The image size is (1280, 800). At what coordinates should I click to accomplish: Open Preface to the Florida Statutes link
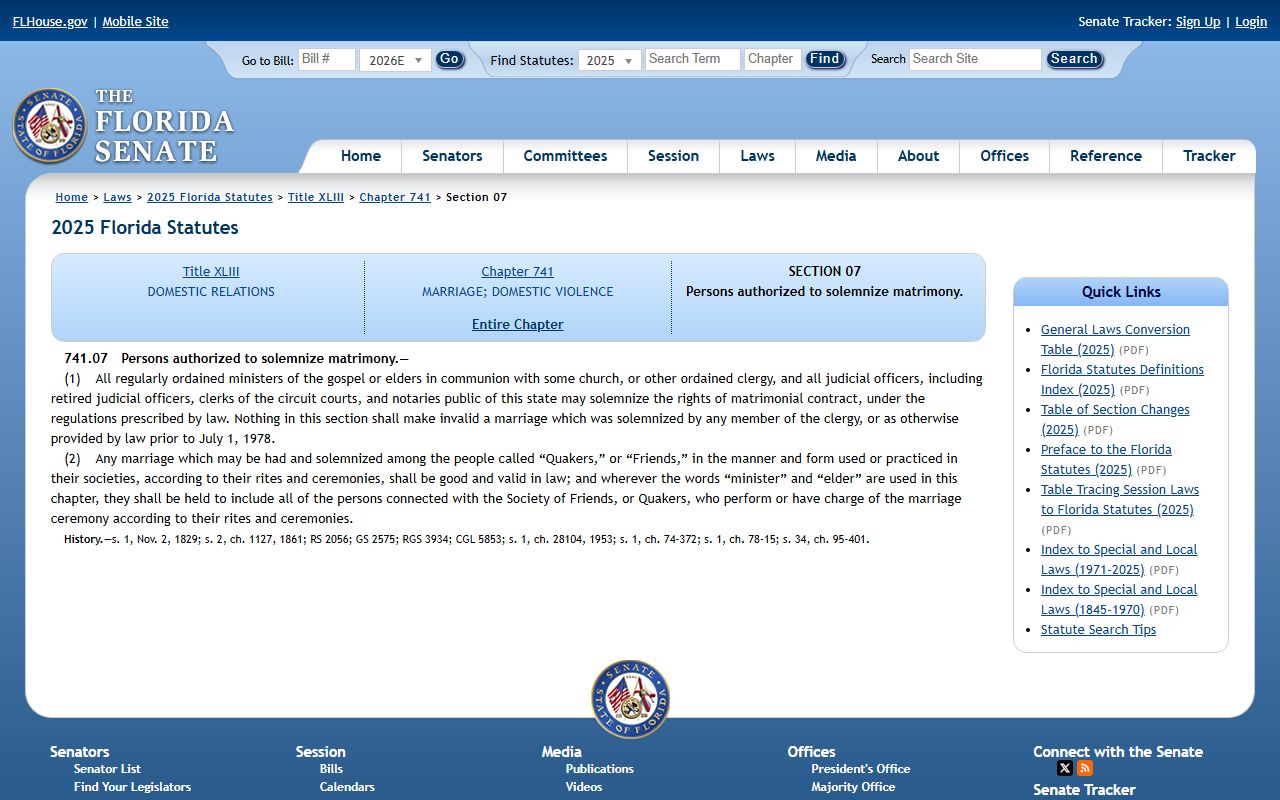point(1106,459)
